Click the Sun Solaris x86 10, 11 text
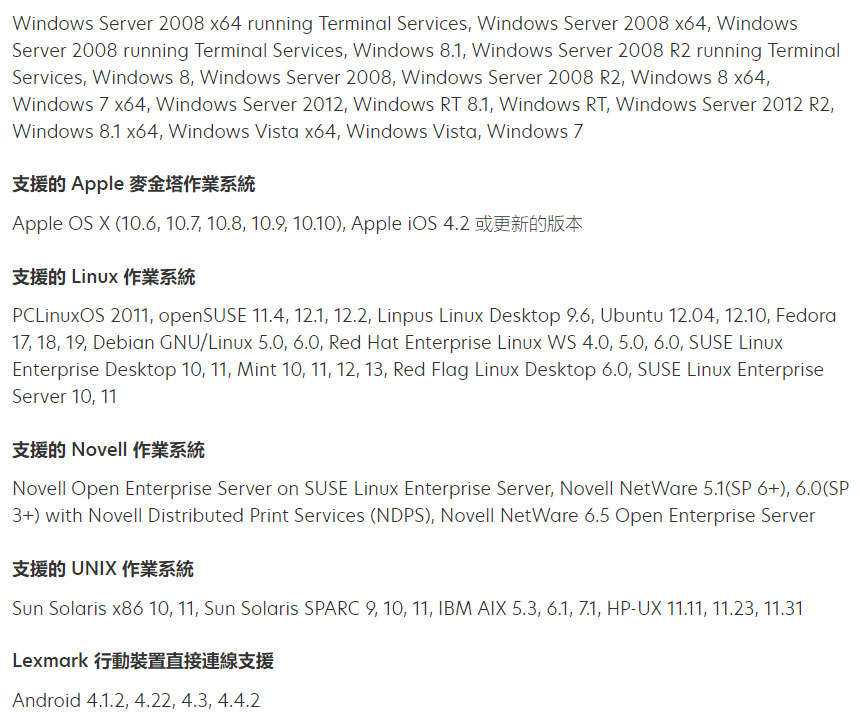Viewport: 860px width, 723px height. (x=104, y=608)
